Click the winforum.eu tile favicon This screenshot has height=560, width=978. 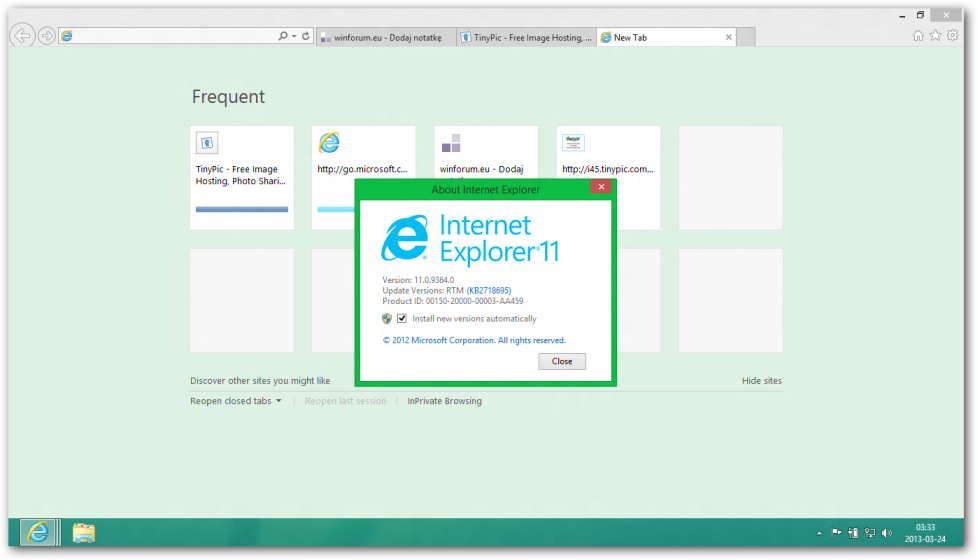tap(451, 143)
